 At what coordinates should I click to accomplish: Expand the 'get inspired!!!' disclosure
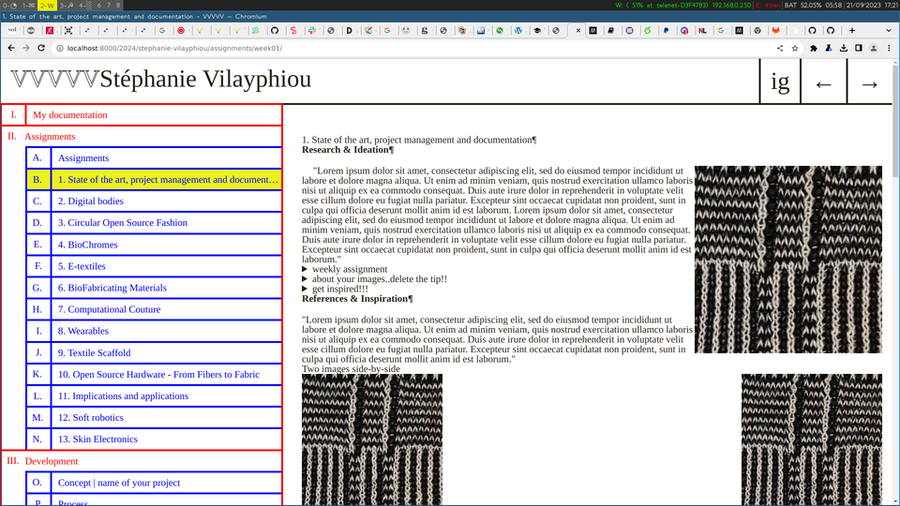click(305, 289)
